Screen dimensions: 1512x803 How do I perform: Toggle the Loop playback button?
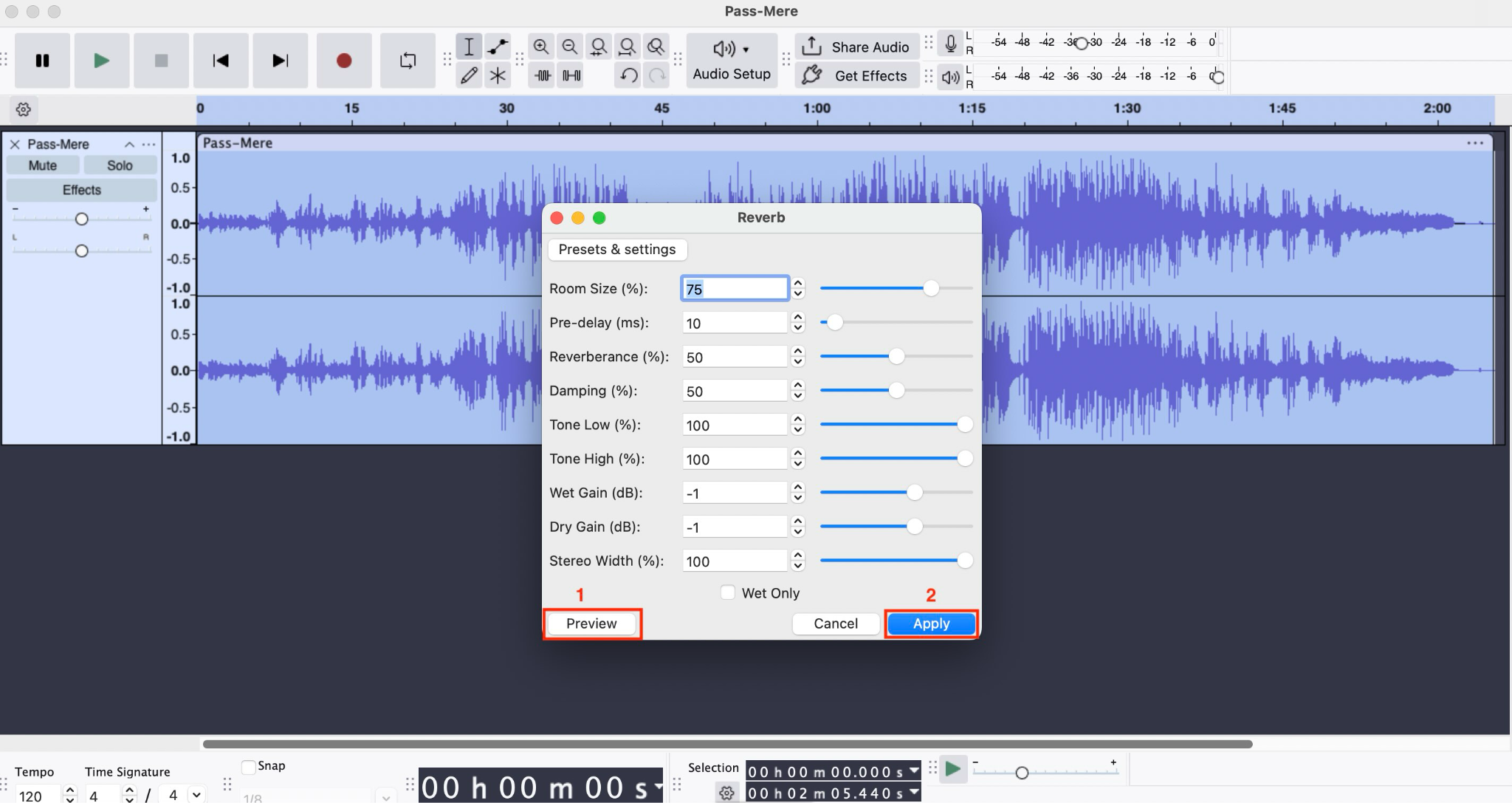click(408, 61)
